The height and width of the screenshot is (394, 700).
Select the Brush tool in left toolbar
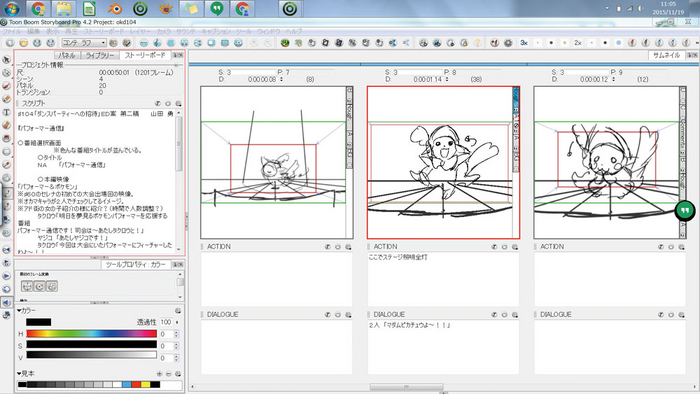pos(6,86)
